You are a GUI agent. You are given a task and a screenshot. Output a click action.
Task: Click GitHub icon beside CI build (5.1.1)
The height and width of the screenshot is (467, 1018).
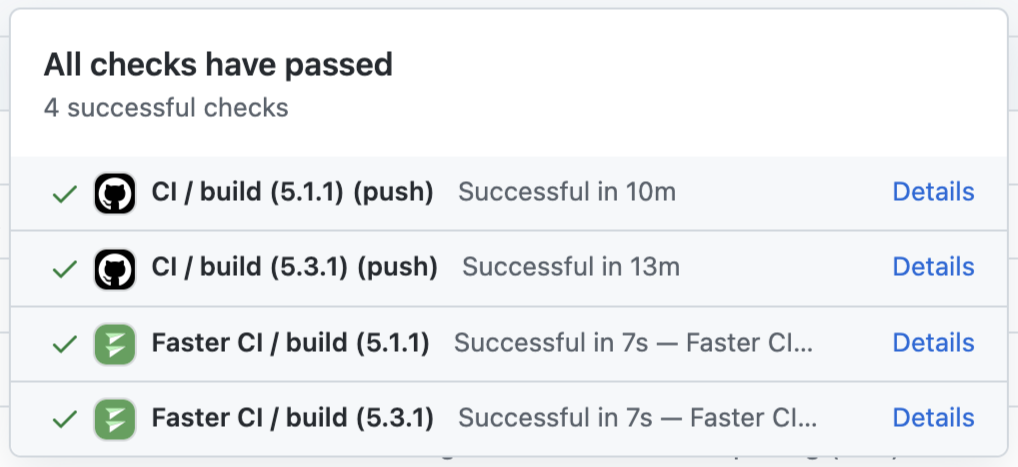pos(115,193)
